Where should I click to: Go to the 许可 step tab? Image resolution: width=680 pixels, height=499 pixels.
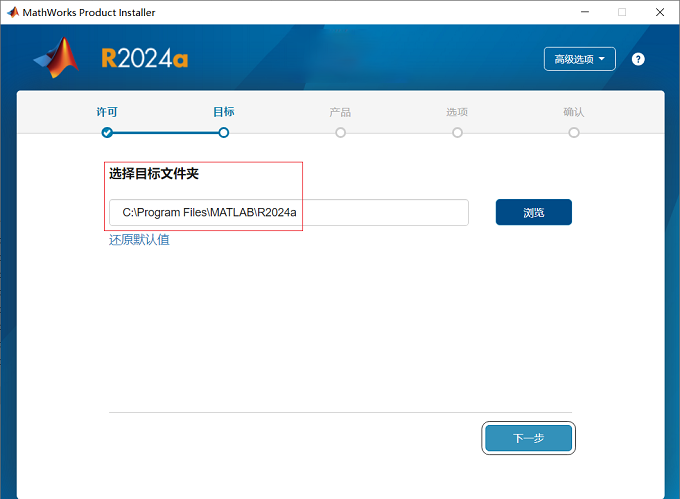(x=107, y=112)
